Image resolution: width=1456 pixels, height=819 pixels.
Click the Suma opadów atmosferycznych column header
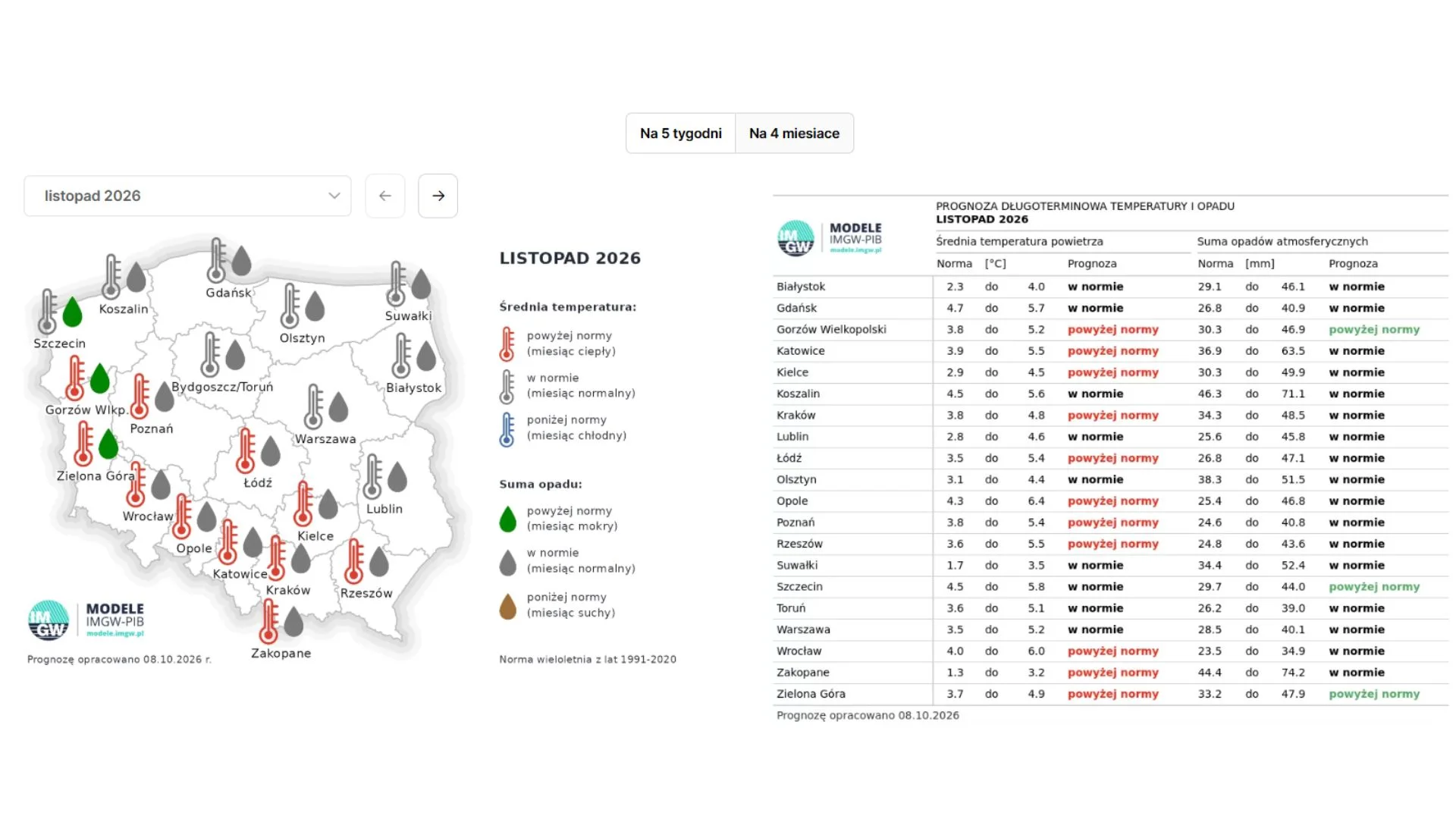pos(1282,241)
